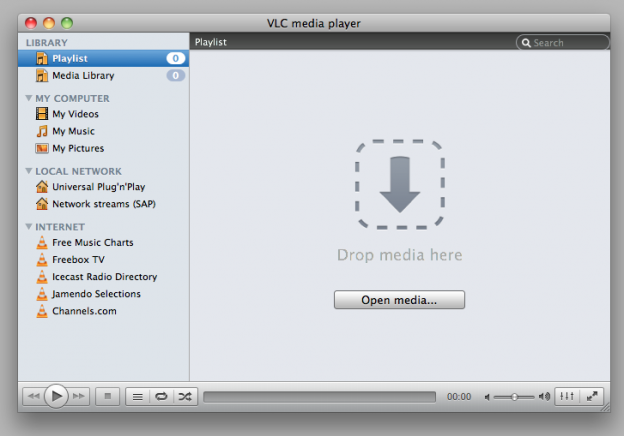Viewport: 624px width, 436px height.
Task: Toggle repeat/loop mode
Action: pyautogui.click(x=161, y=397)
